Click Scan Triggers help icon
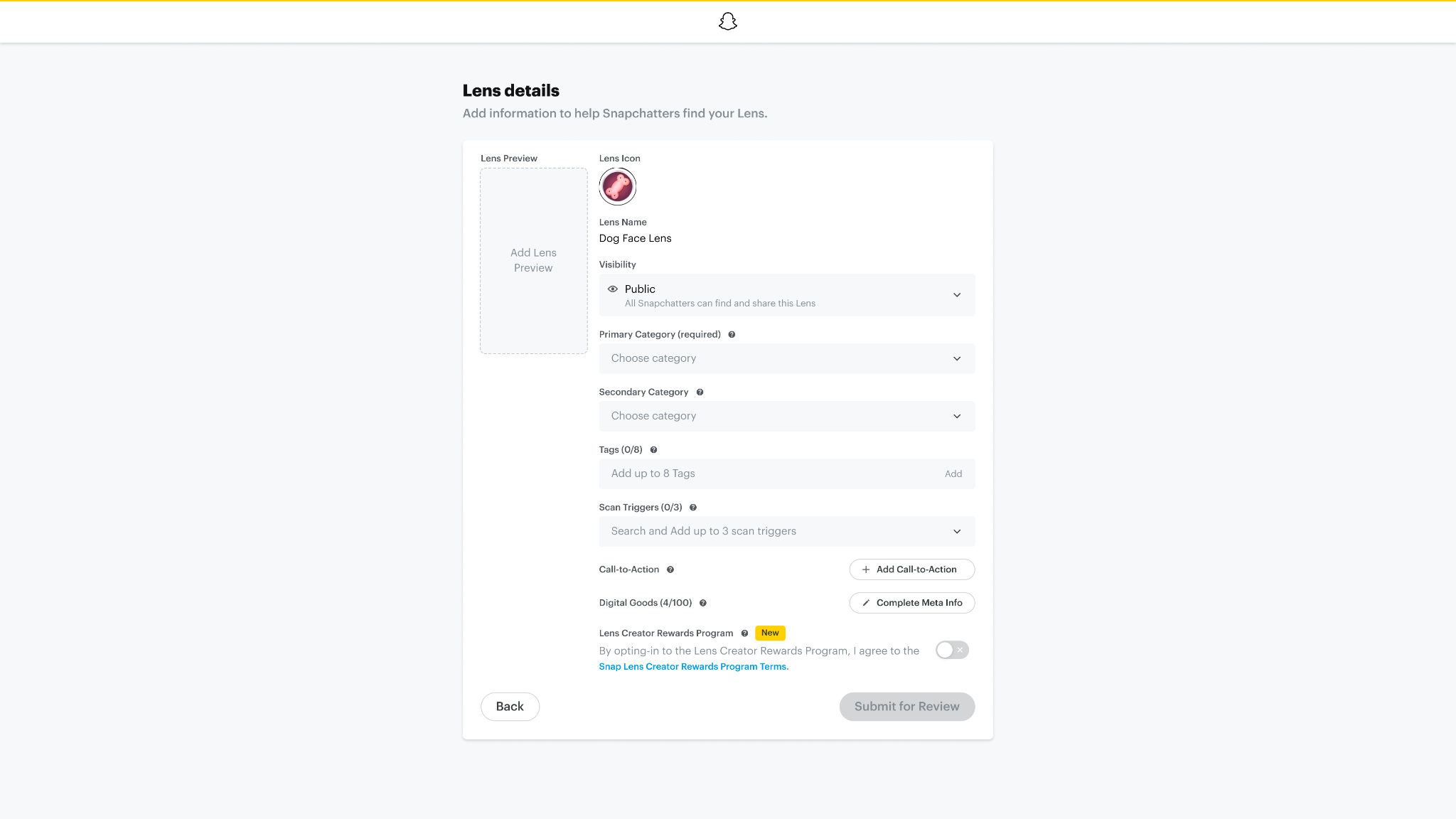 tap(693, 508)
